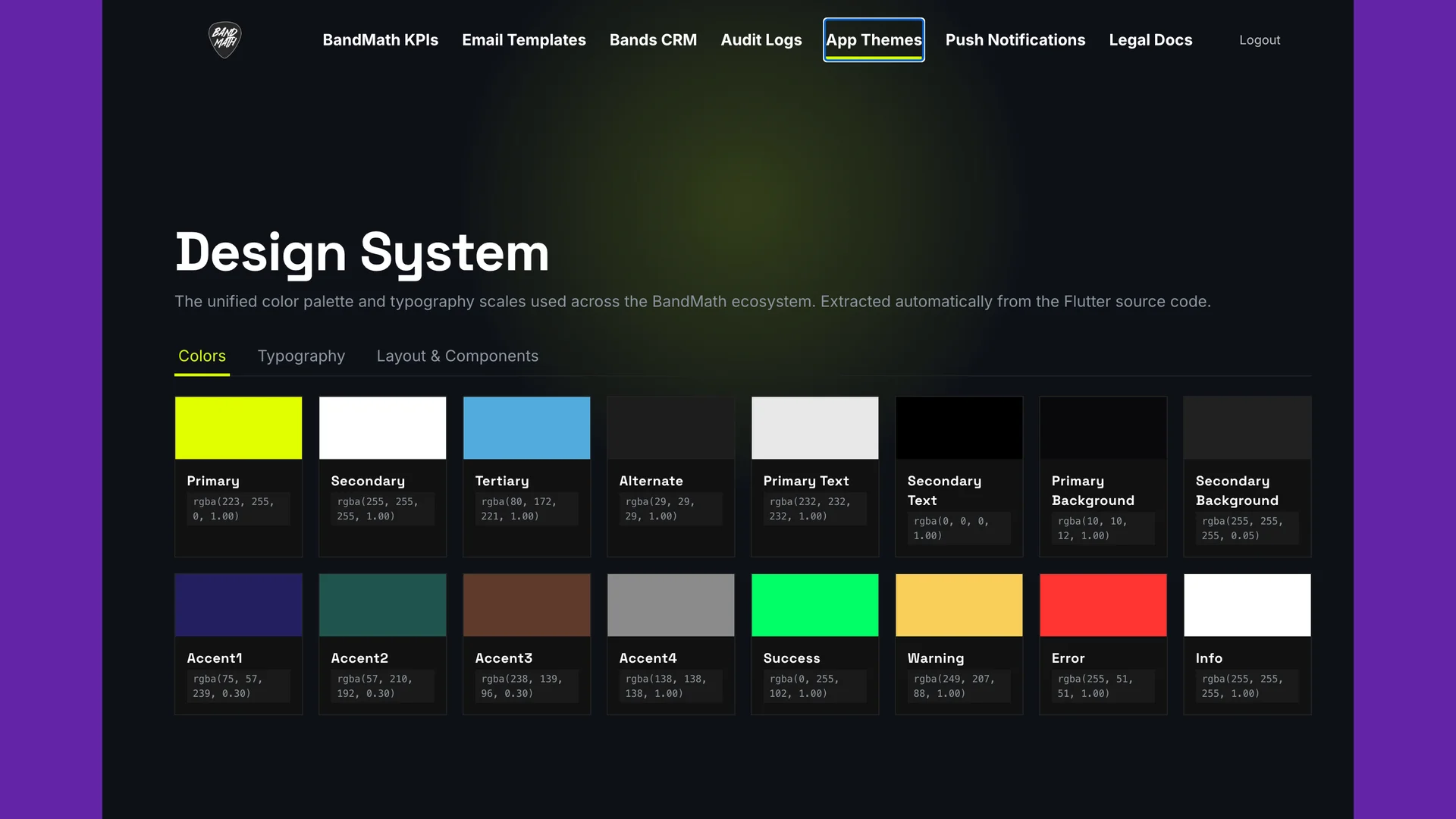The image size is (1456, 819).
Task: Click the Warning yellow swatch
Action: tap(959, 605)
